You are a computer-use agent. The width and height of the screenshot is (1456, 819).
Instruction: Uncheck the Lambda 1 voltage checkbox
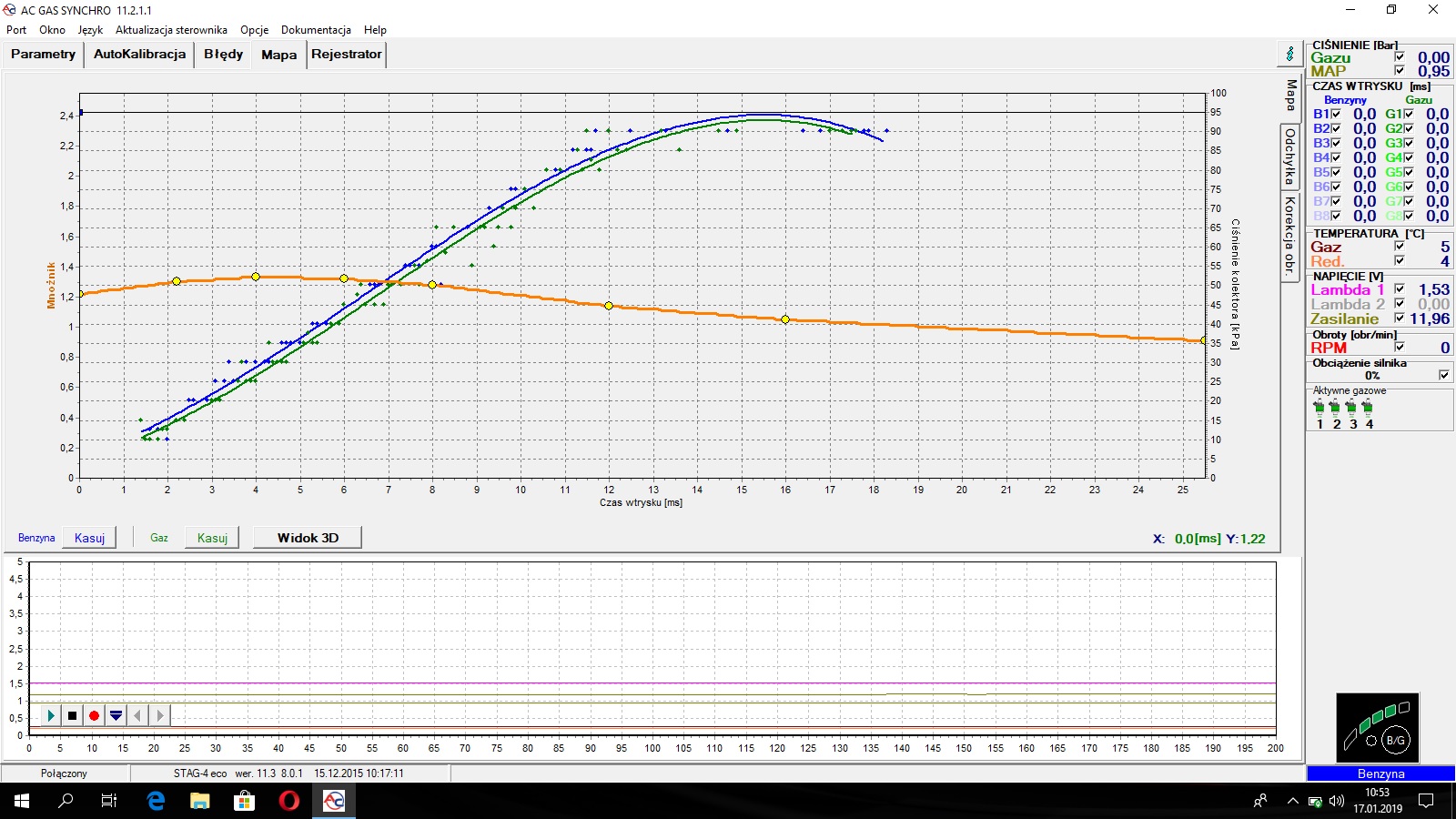[x=1400, y=289]
